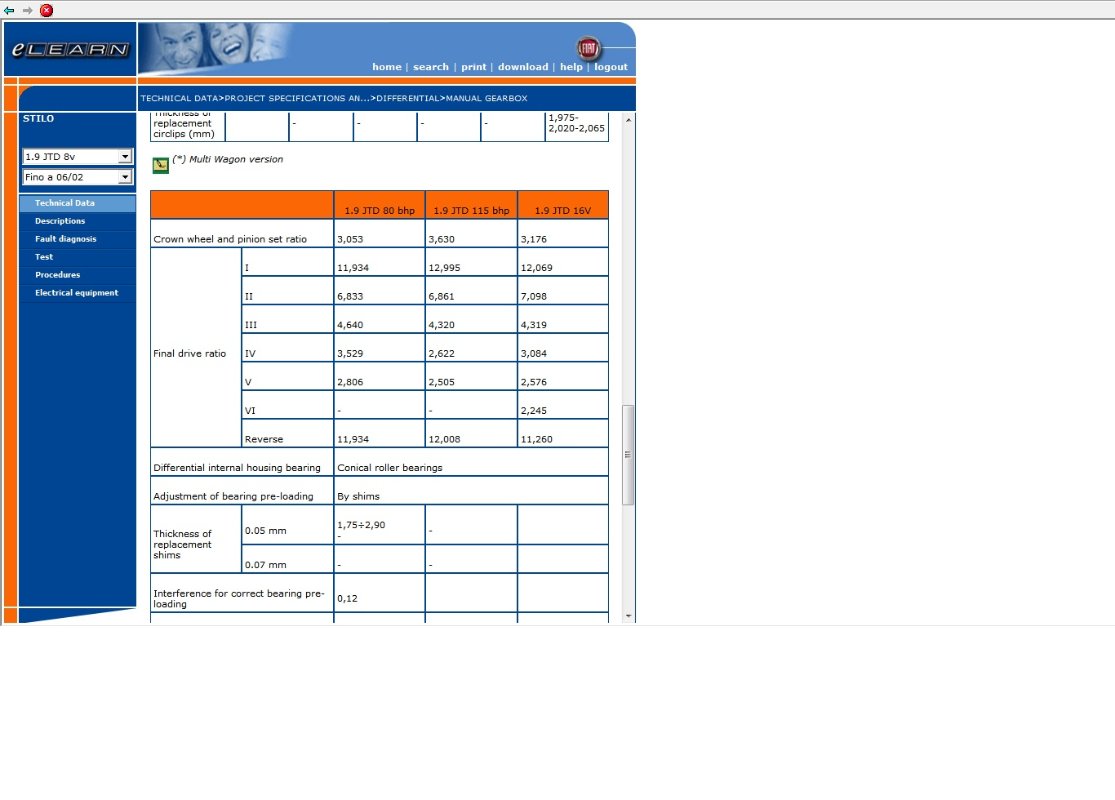Open the Descriptions sidebar section
Viewport: 1115px width, 800px height.
click(60, 221)
